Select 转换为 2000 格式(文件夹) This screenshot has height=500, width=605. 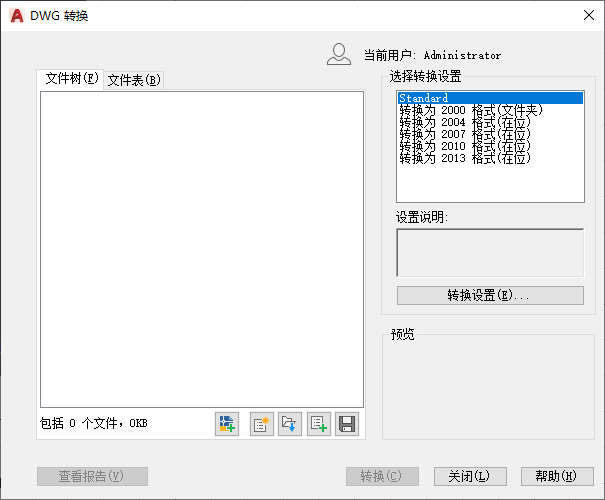point(490,110)
